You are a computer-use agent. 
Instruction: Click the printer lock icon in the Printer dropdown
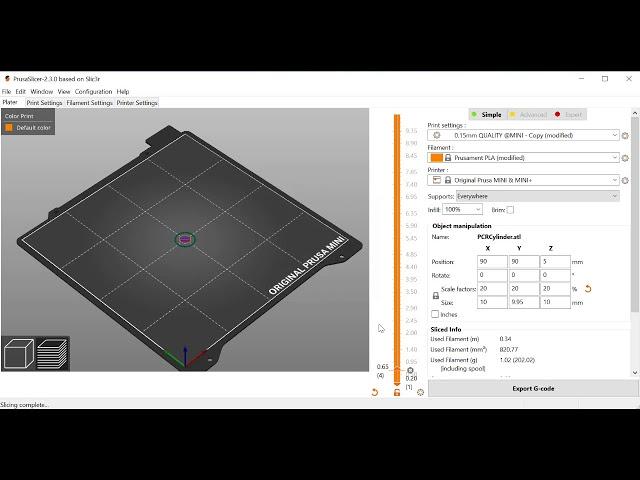(x=448, y=180)
